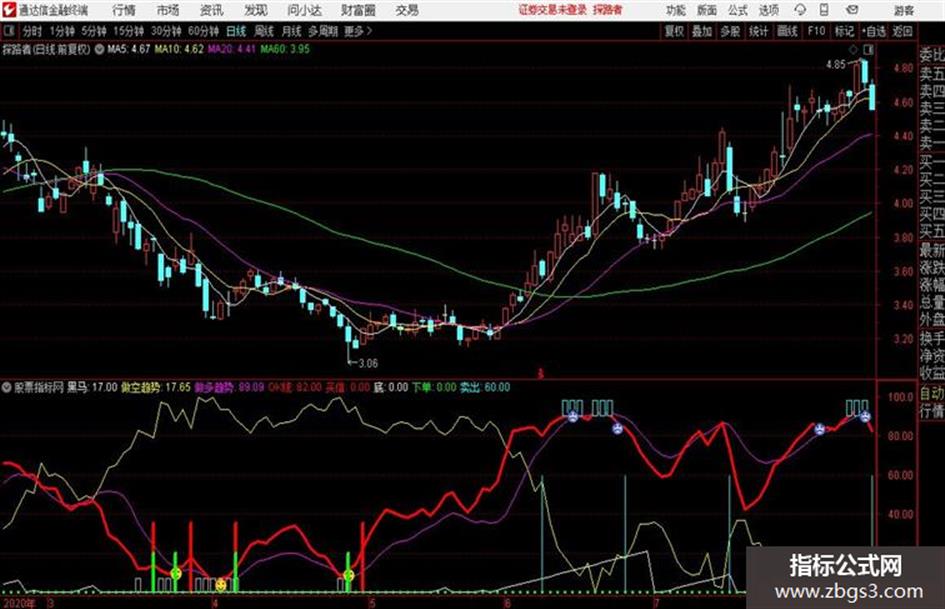Switch to the 60分钟 period tab
This screenshot has width=945, height=609.
203,31
